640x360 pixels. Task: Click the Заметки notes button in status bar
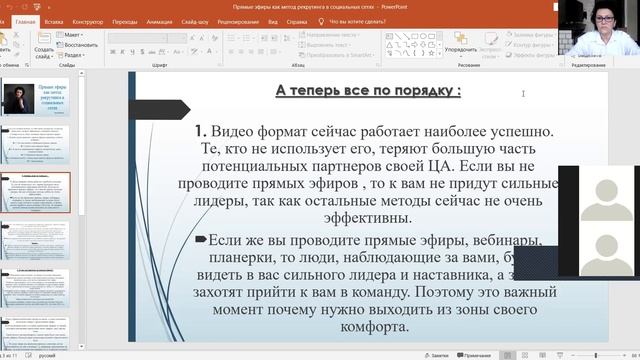point(436,356)
